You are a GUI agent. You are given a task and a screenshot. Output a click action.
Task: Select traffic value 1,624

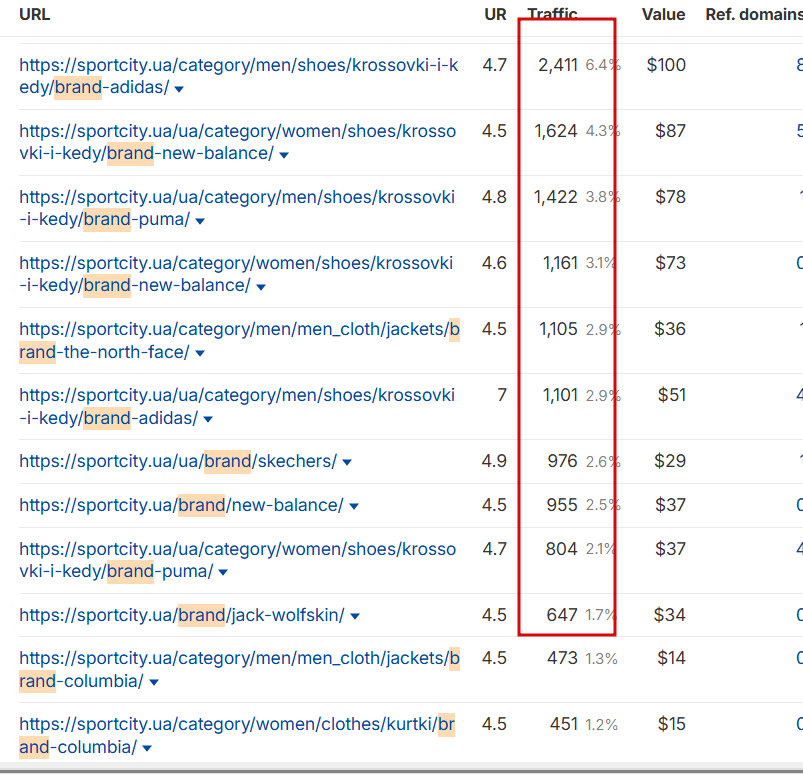[x=556, y=131]
